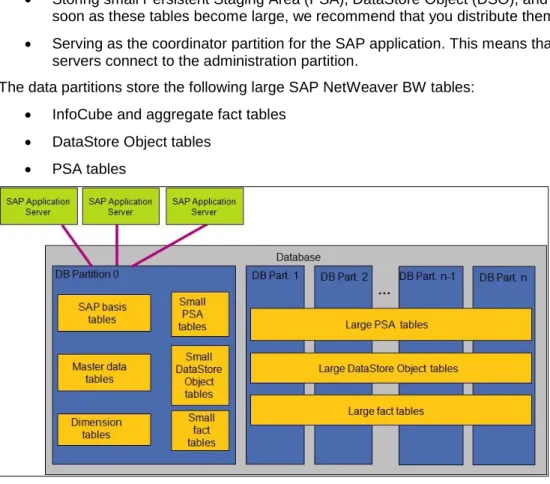Click the 'DB Part. 2' label
The image size is (550, 484).
[x=344, y=277]
